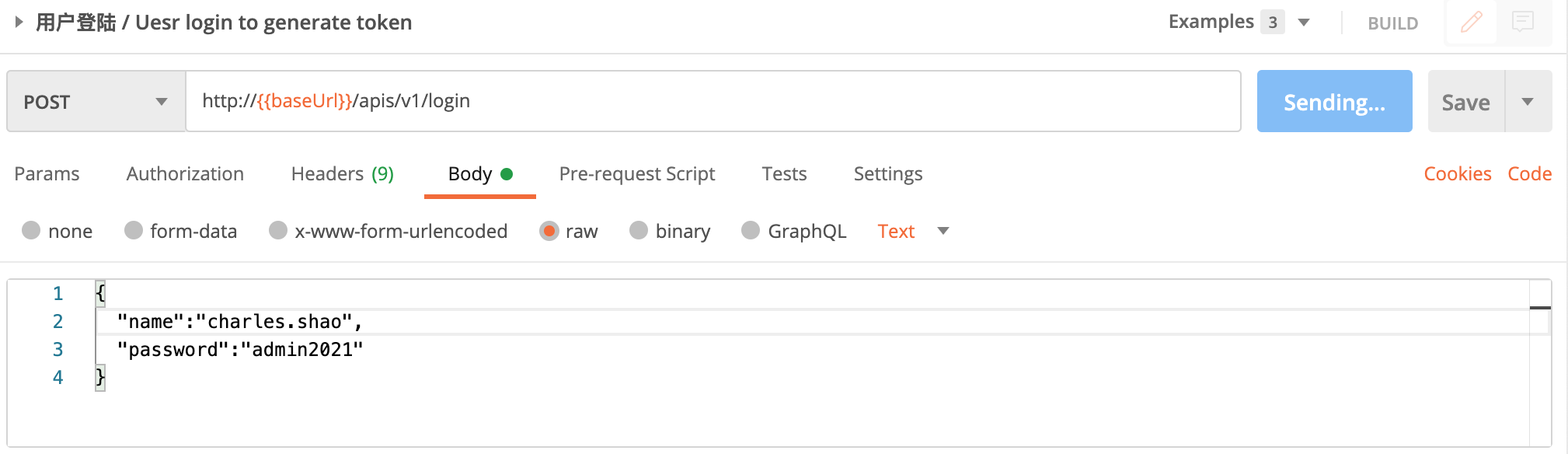Image resolution: width=1568 pixels, height=454 pixels.
Task: Click the Sending... button
Action: click(1334, 102)
